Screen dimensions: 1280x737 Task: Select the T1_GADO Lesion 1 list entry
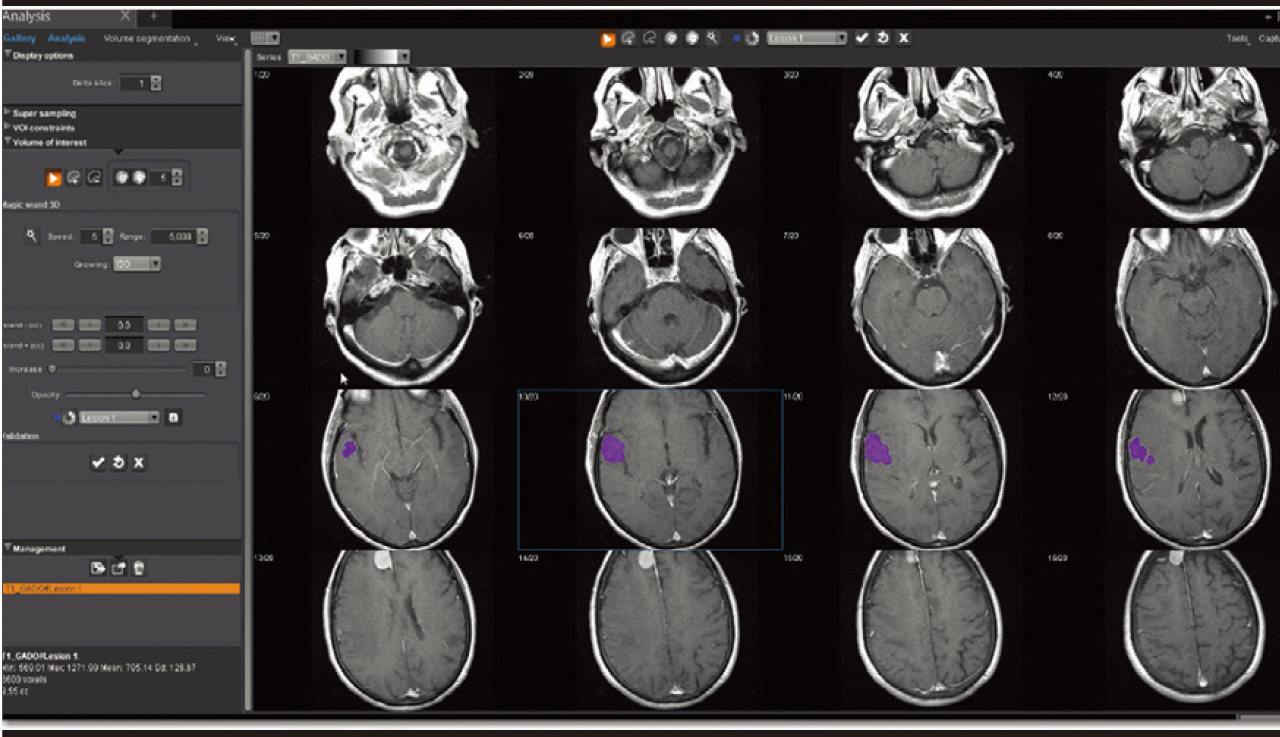point(121,589)
